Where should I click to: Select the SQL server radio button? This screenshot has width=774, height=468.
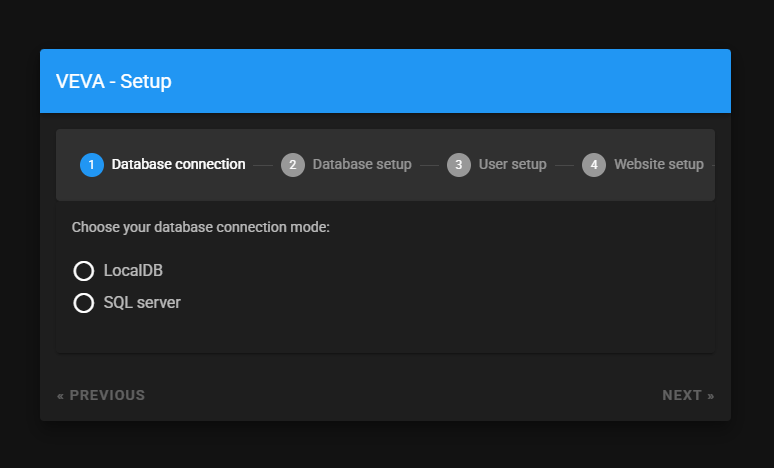point(83,303)
